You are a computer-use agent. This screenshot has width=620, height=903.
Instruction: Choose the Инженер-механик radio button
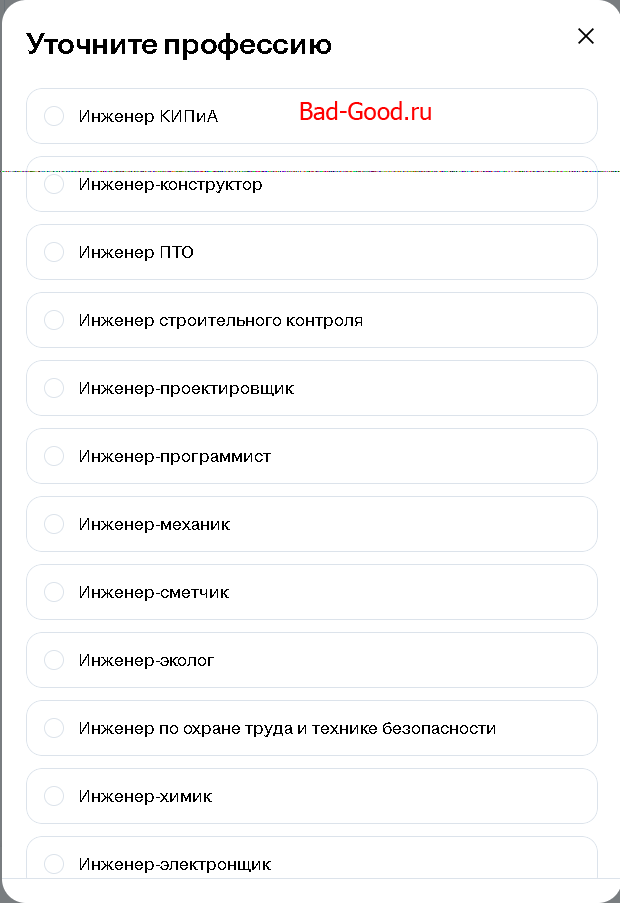[x=54, y=524]
